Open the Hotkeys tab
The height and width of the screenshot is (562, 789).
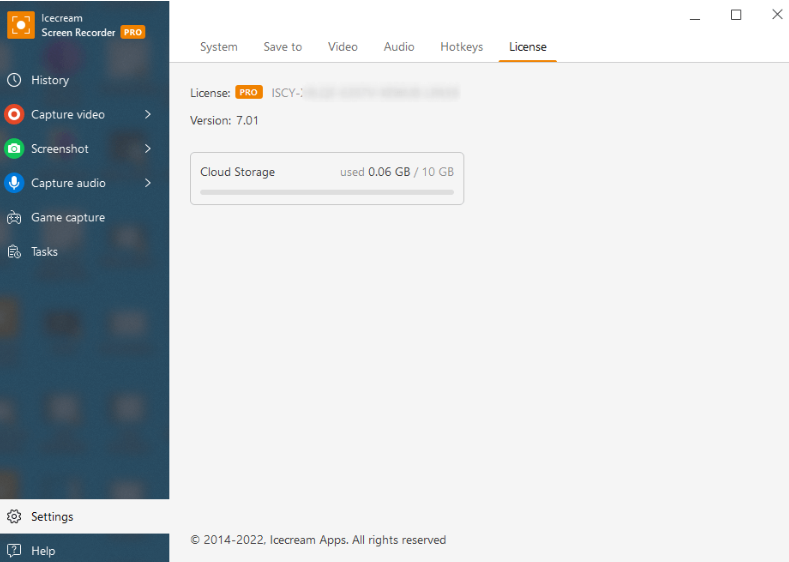[x=461, y=47]
